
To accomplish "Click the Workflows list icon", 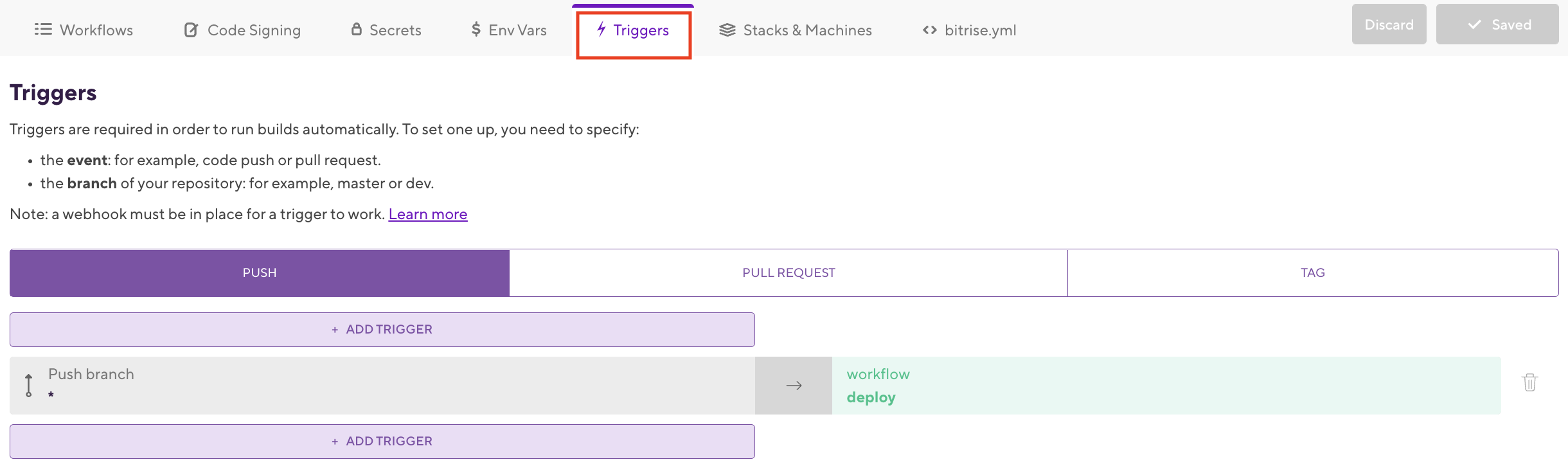I will point(43,30).
